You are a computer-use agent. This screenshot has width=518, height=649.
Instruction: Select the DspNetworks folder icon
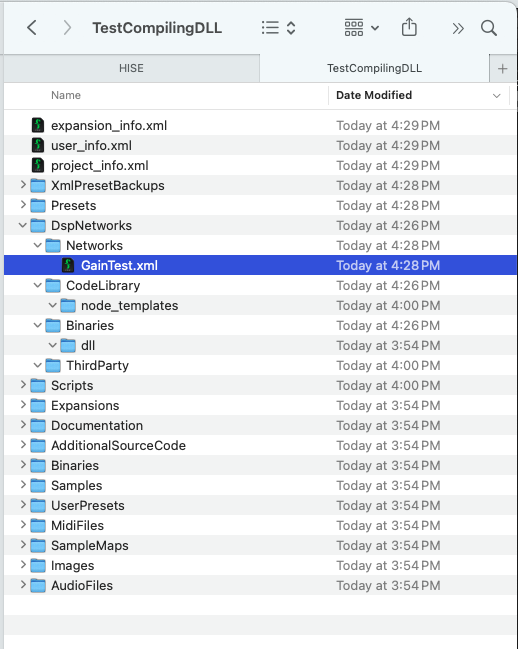coord(38,226)
